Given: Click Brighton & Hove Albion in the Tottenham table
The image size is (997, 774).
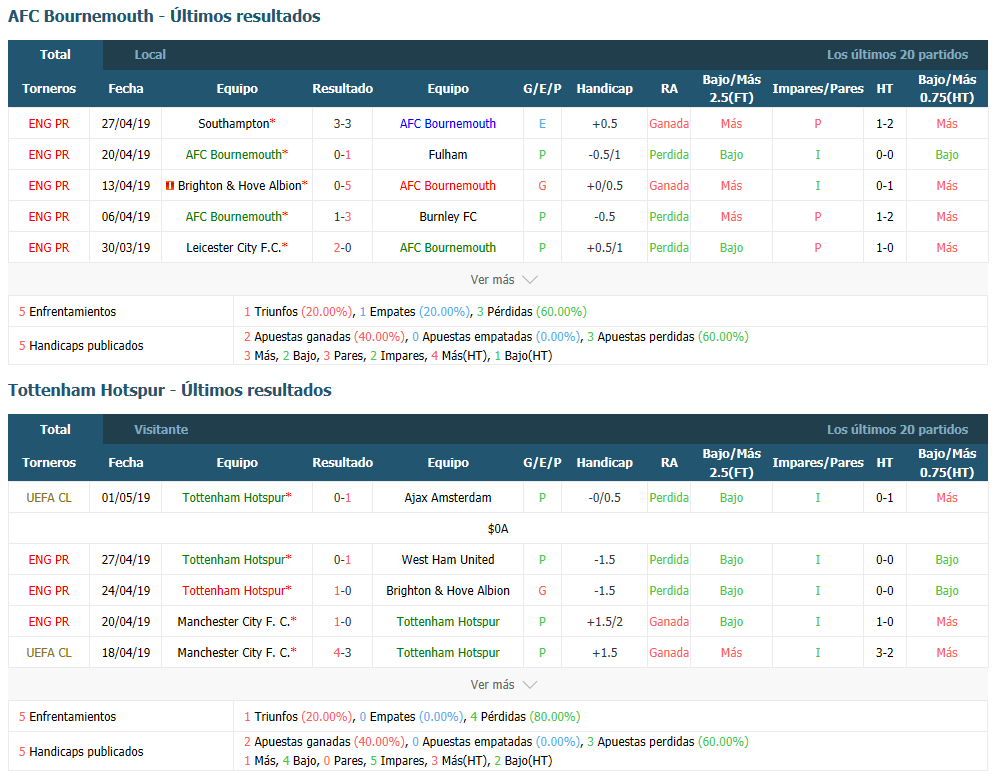Looking at the screenshot, I should (448, 591).
